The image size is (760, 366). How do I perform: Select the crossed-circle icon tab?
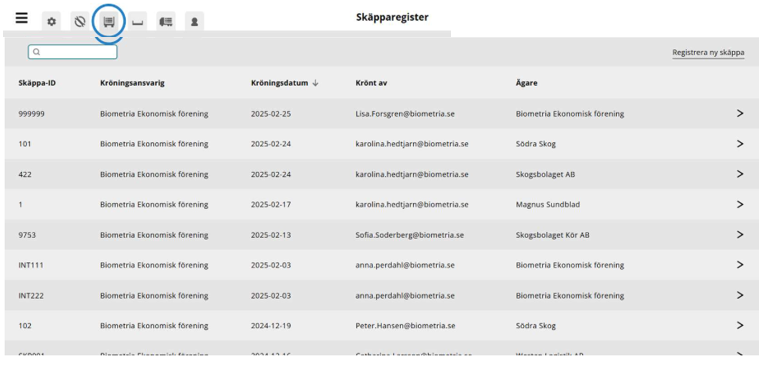point(80,22)
